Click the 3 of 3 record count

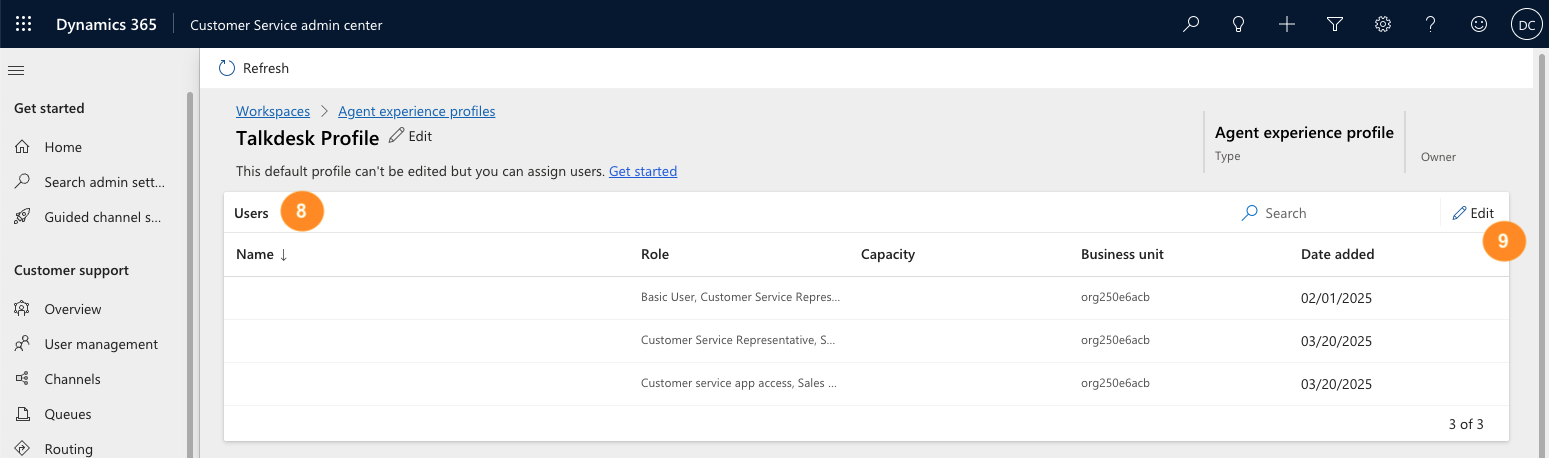(1466, 424)
